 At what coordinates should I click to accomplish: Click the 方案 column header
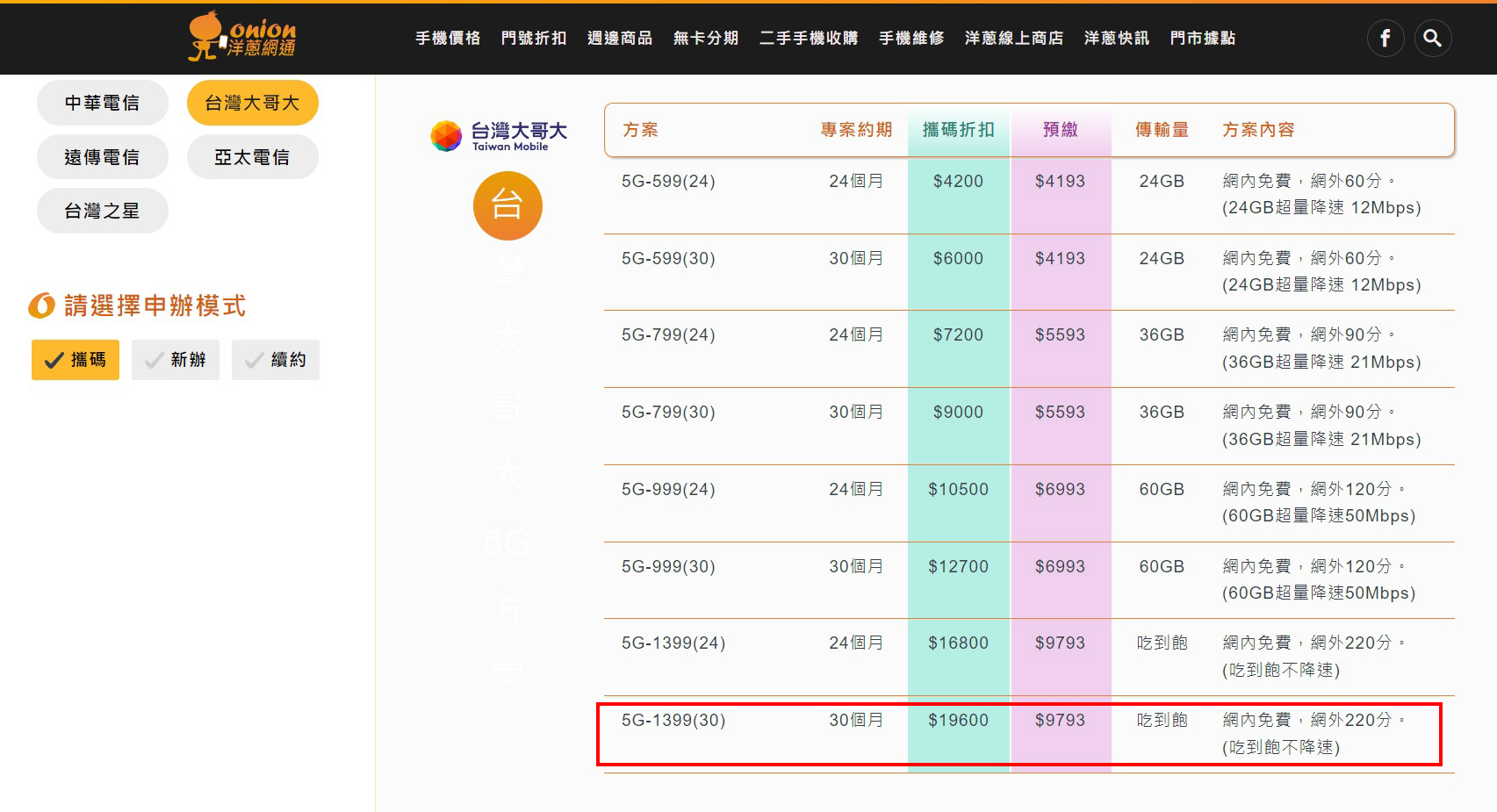pos(640,130)
